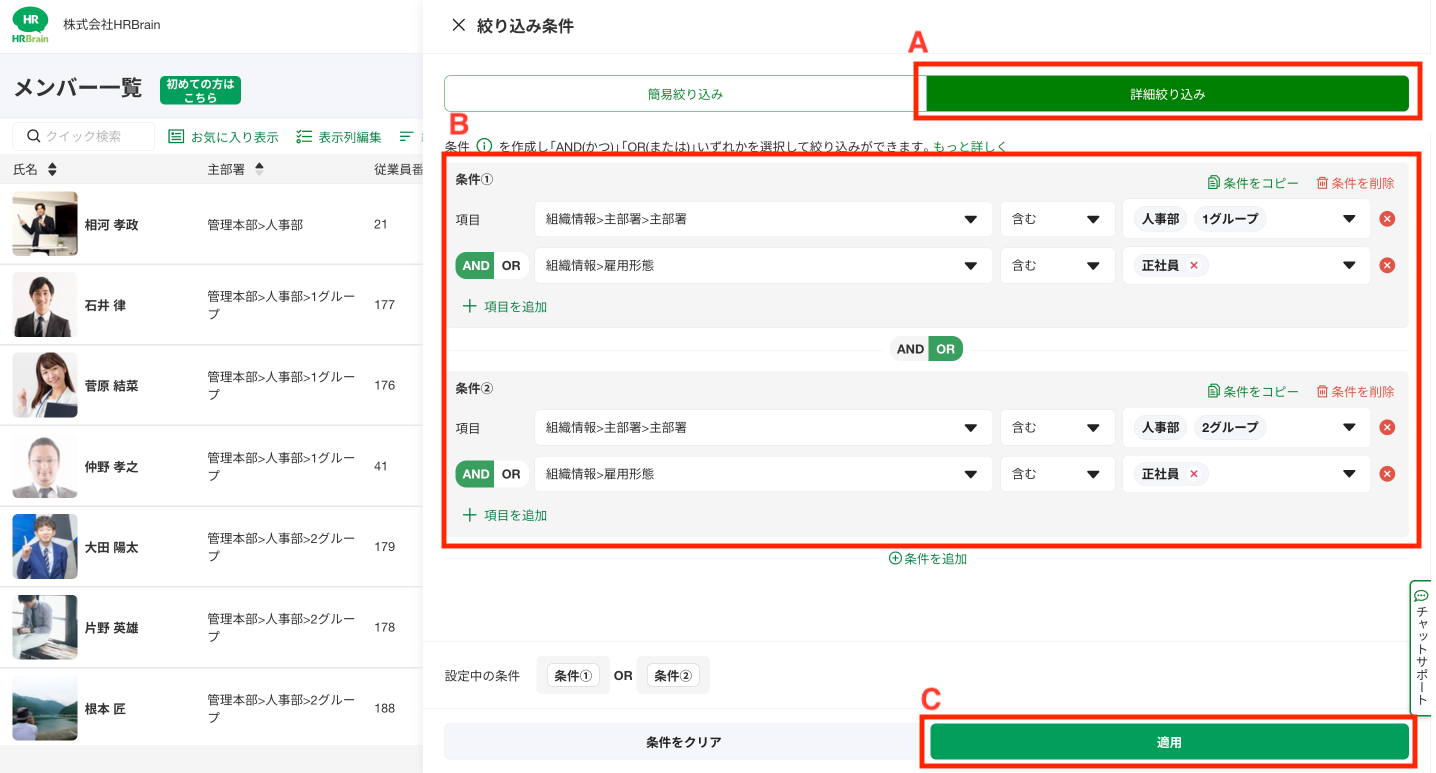Screen dimensions: 1436x773
Task: Remove the first row of 条件① with red X
Action: tap(1387, 219)
